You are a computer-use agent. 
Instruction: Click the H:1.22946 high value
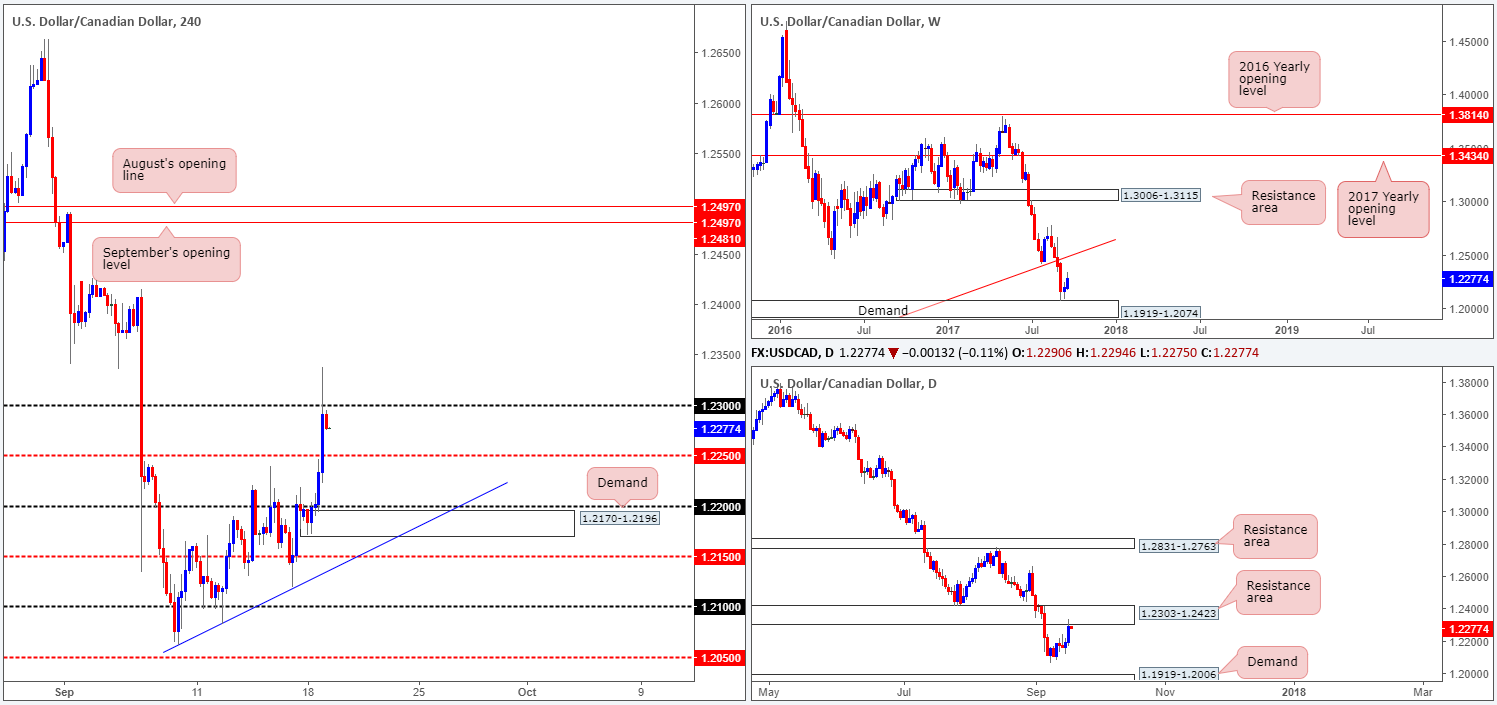point(1104,354)
